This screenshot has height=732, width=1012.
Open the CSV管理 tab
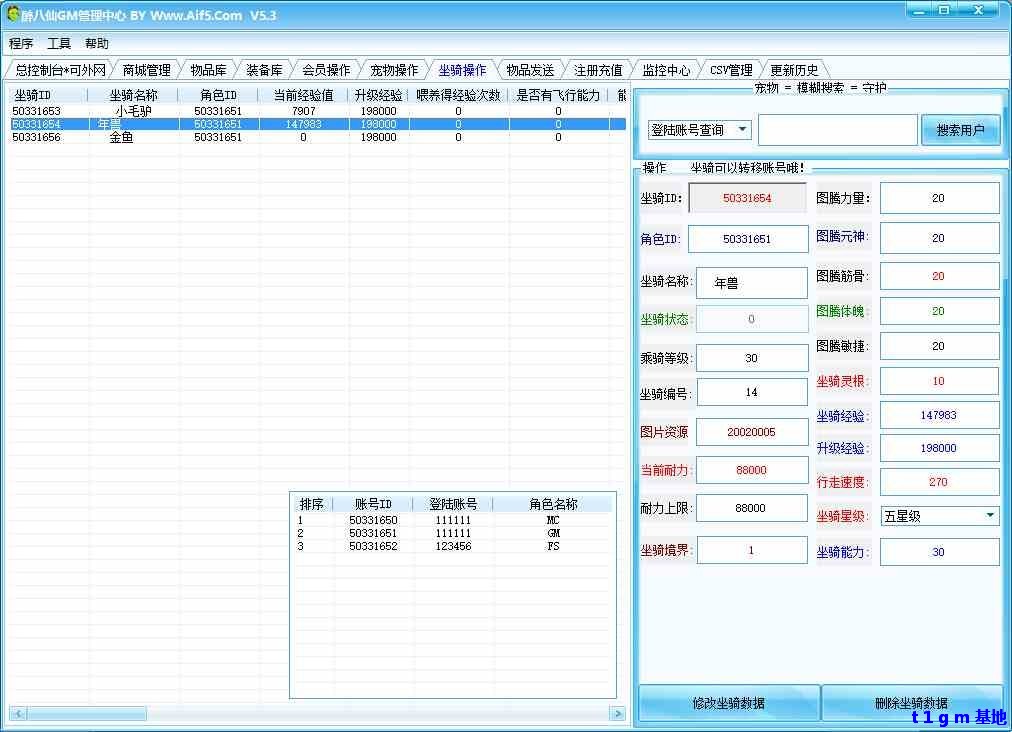coord(731,70)
